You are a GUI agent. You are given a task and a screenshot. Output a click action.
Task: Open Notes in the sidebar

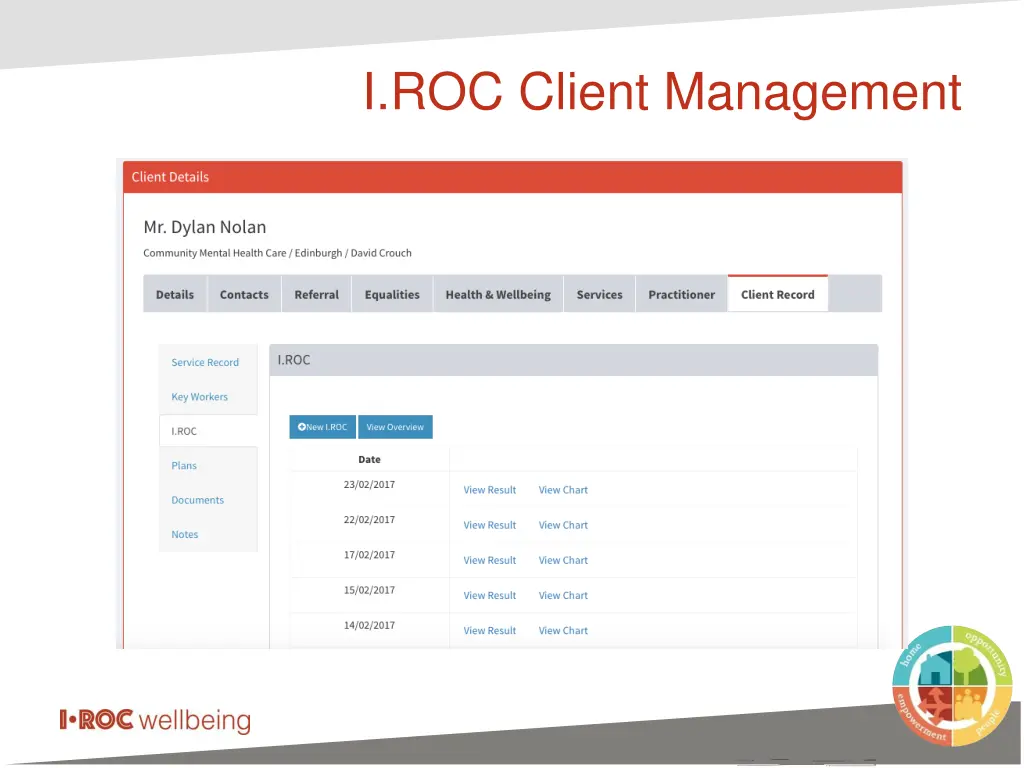(185, 535)
